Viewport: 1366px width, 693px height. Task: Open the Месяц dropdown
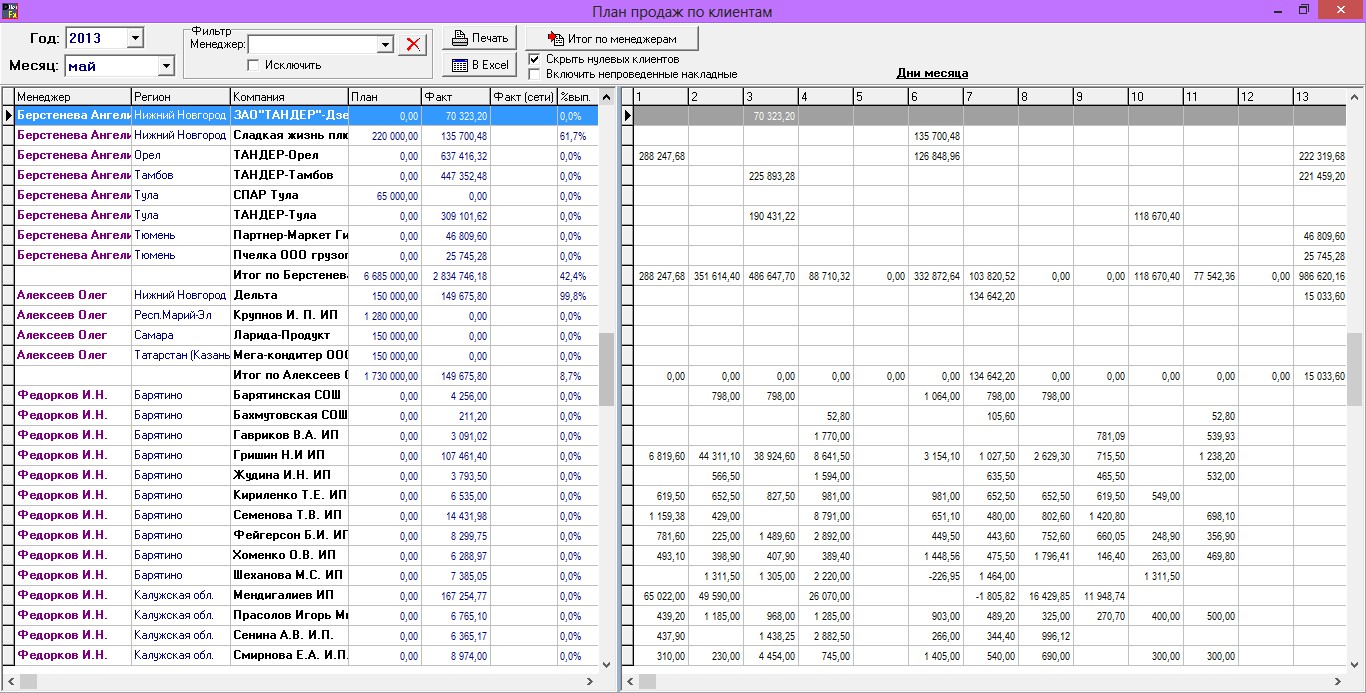coord(166,66)
